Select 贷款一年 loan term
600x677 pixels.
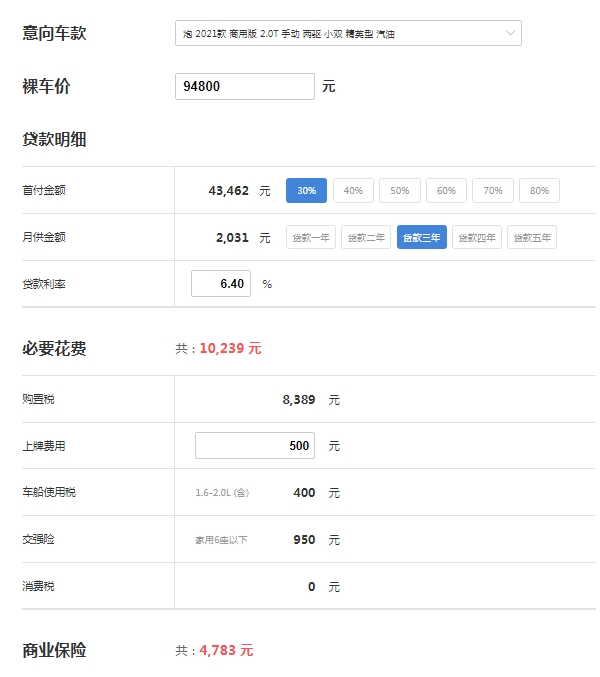coord(311,237)
